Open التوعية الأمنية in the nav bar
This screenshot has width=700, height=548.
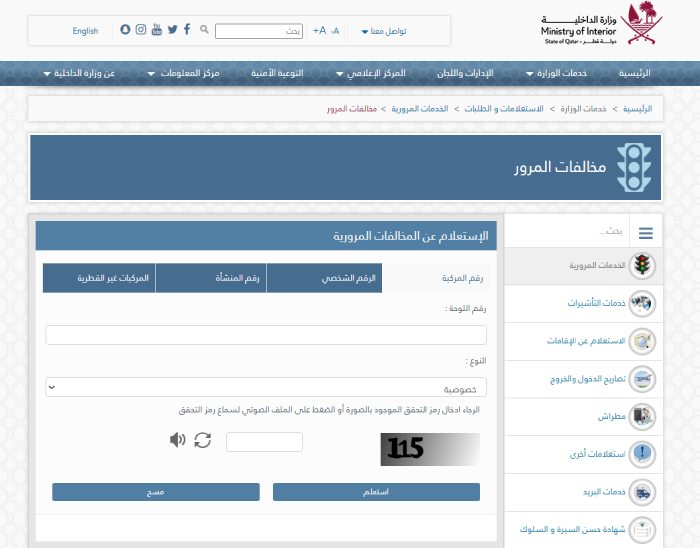point(277,73)
